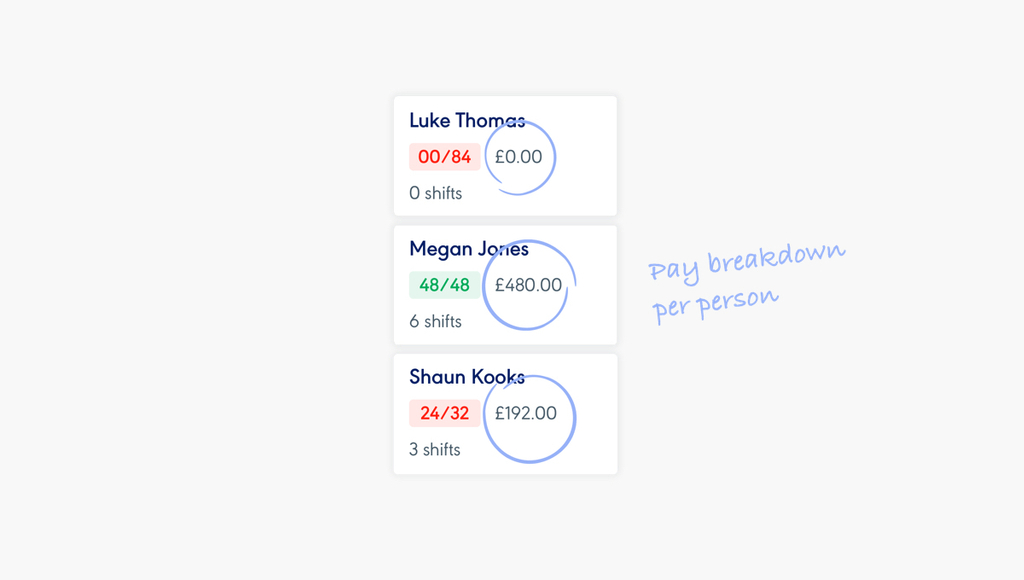Click the handwritten 'per person' annotation line
Viewport: 1024px width, 580px height.
[716, 304]
